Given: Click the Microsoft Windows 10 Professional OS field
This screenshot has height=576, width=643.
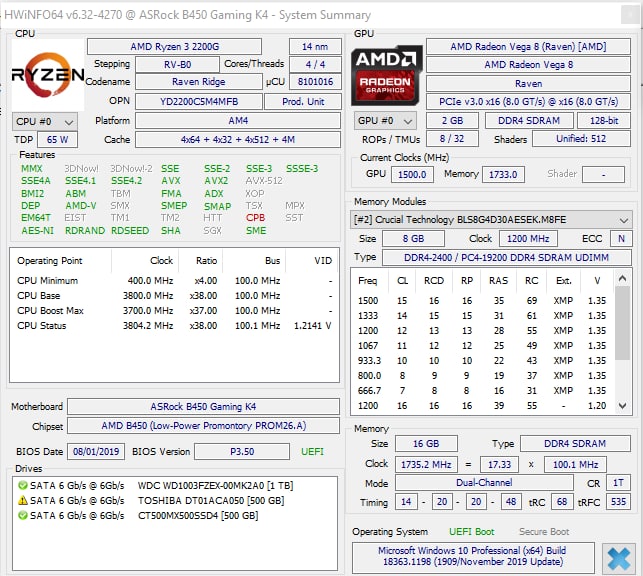Looking at the screenshot, I should [x=472, y=556].
